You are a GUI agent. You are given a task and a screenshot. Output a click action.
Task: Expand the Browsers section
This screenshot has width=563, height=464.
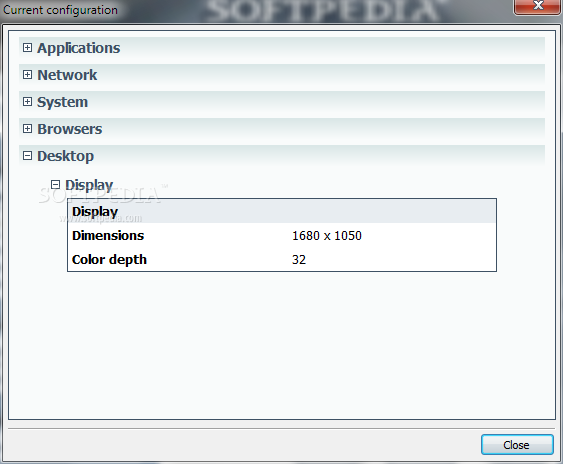point(27,129)
